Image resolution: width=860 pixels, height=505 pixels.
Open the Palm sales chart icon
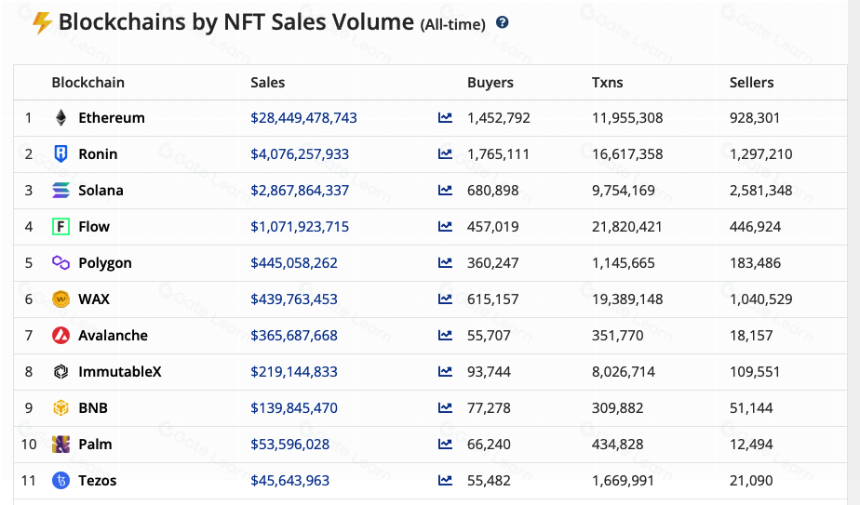[445, 444]
